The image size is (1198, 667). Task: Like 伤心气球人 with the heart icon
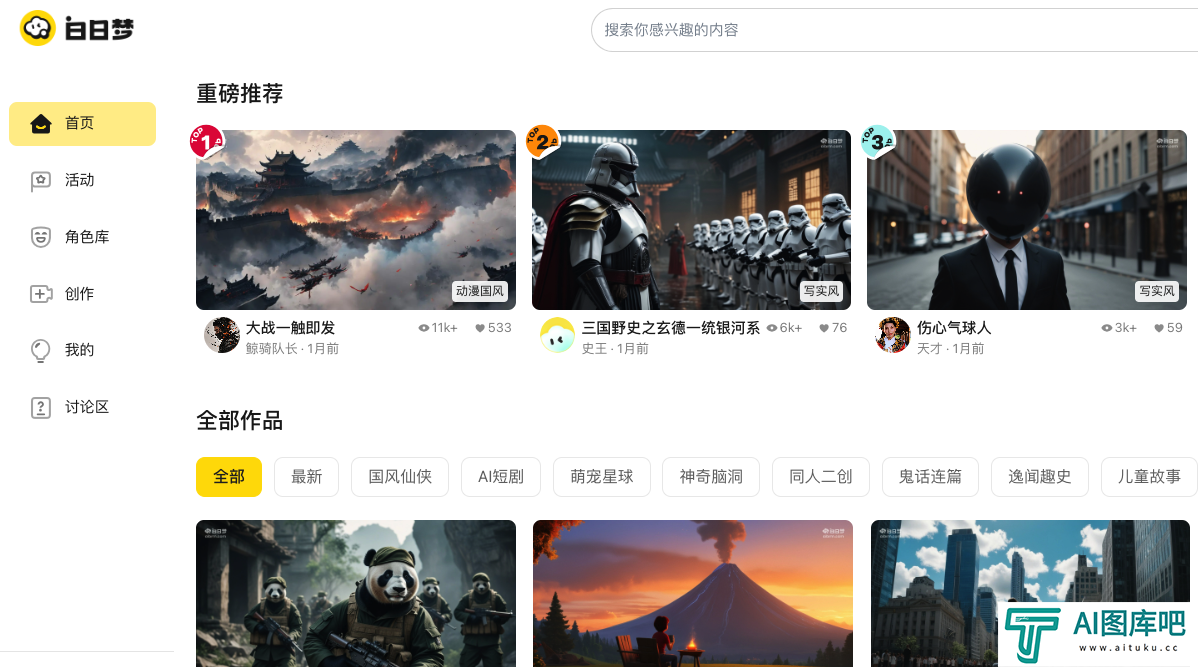pos(1159,328)
